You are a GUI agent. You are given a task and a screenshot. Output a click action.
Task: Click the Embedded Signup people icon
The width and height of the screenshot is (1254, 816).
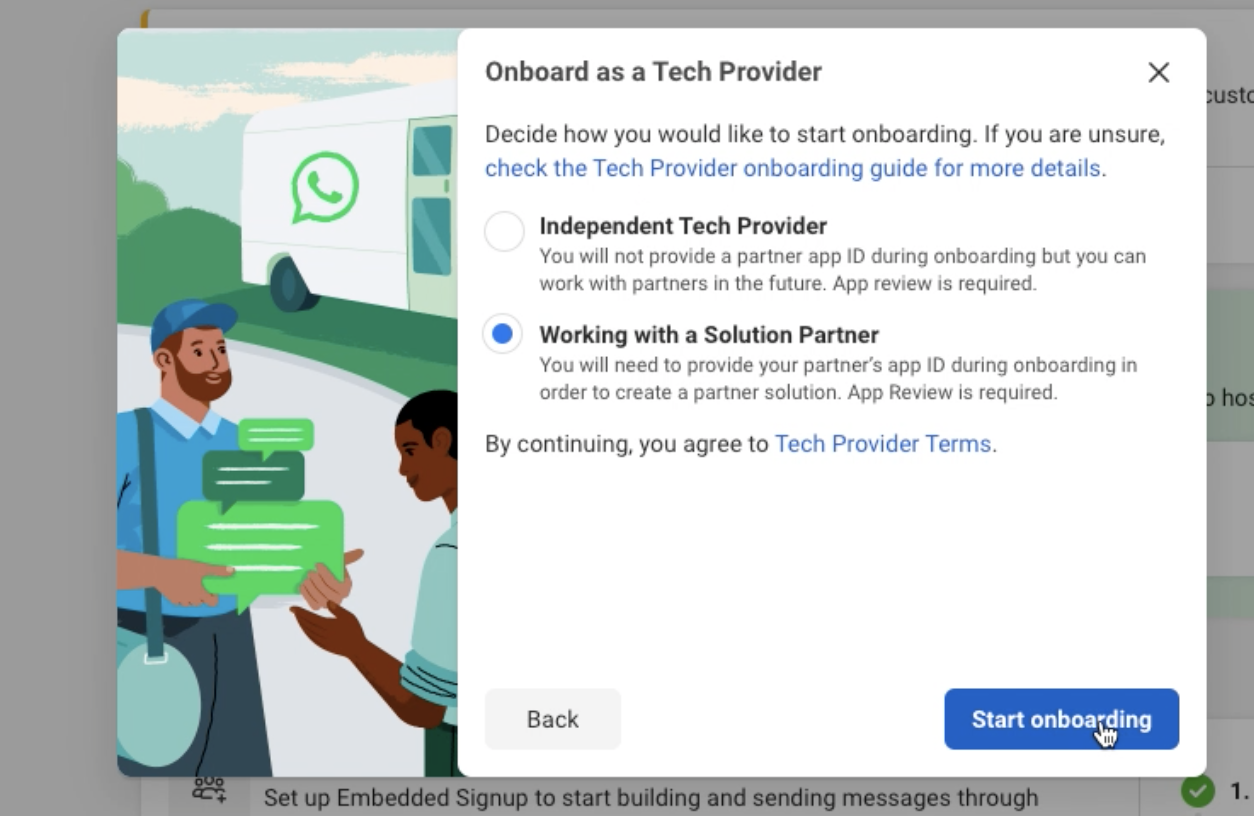[209, 790]
